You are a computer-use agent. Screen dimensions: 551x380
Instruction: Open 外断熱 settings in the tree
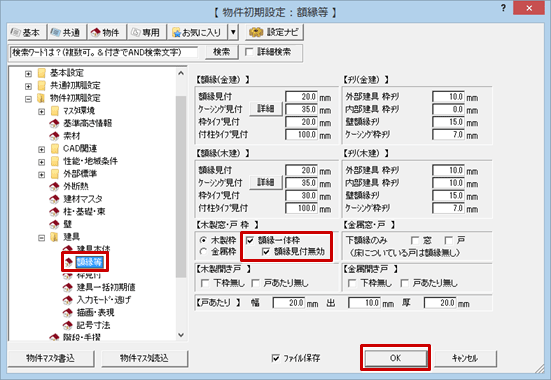[x=76, y=186]
